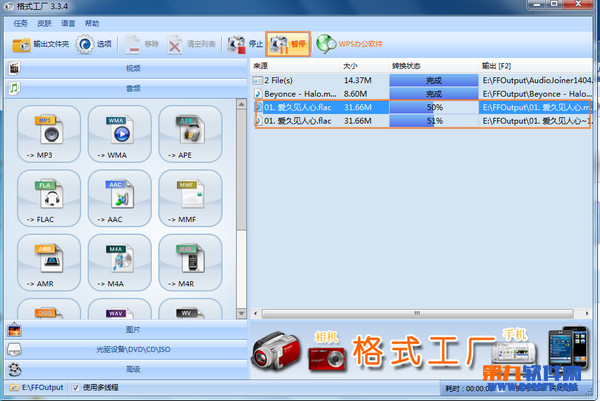Click the 光驱设备 disc drive icon
The width and height of the screenshot is (600, 401).
click(x=15, y=349)
